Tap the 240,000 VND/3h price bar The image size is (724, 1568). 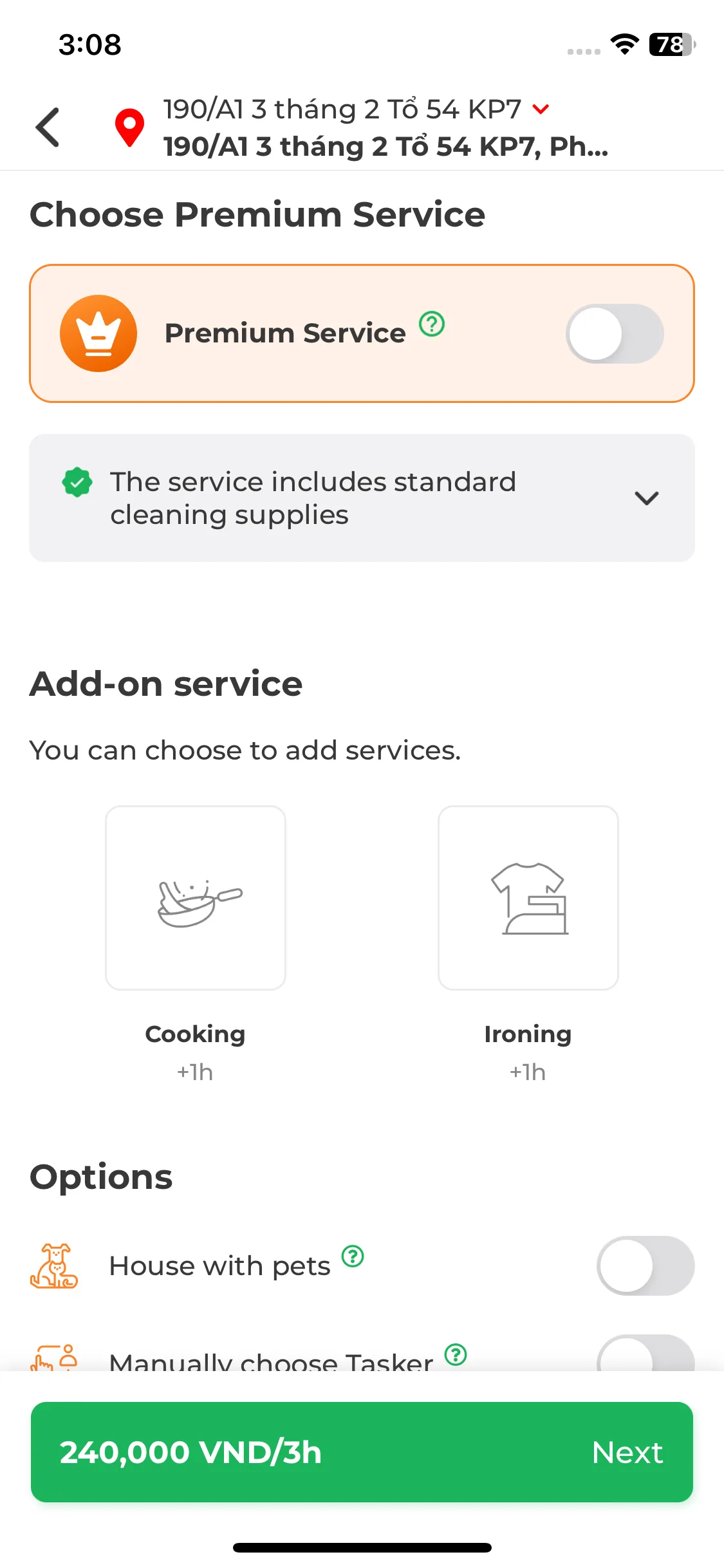click(x=362, y=1452)
